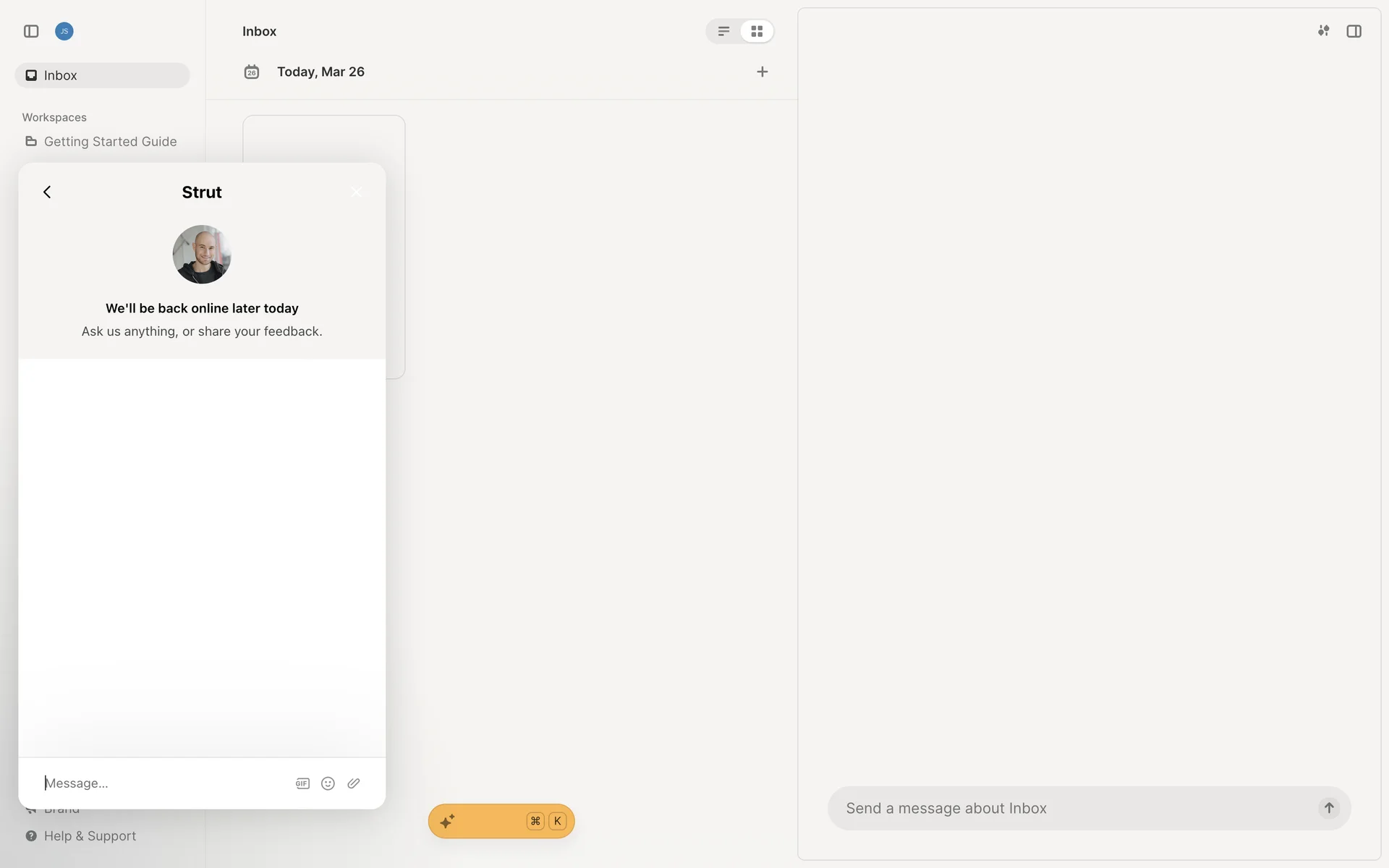The height and width of the screenshot is (868, 1389).
Task: Open the JS user avatar menu
Action: [x=64, y=31]
